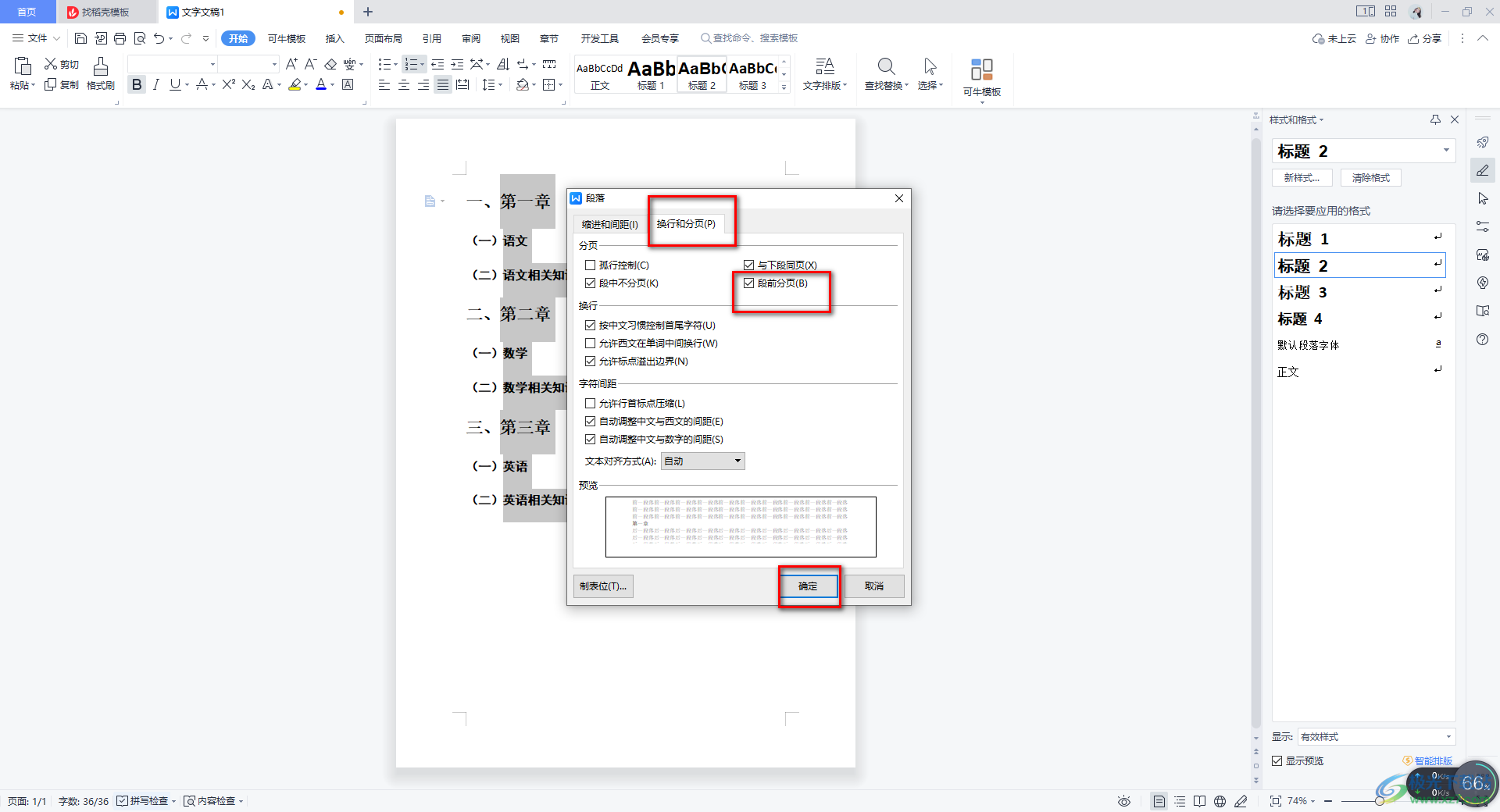The width and height of the screenshot is (1500, 812).
Task: Justify text alignment
Action: coord(443,84)
